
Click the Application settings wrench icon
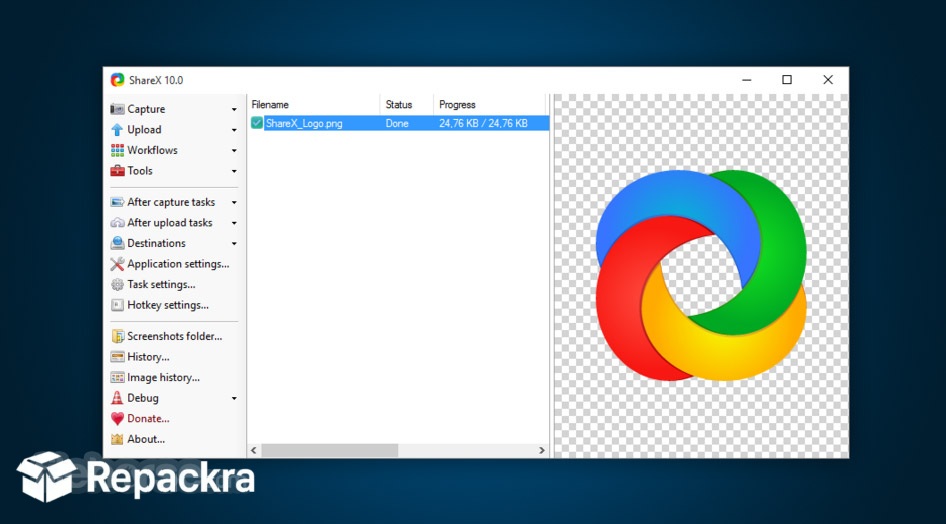117,264
